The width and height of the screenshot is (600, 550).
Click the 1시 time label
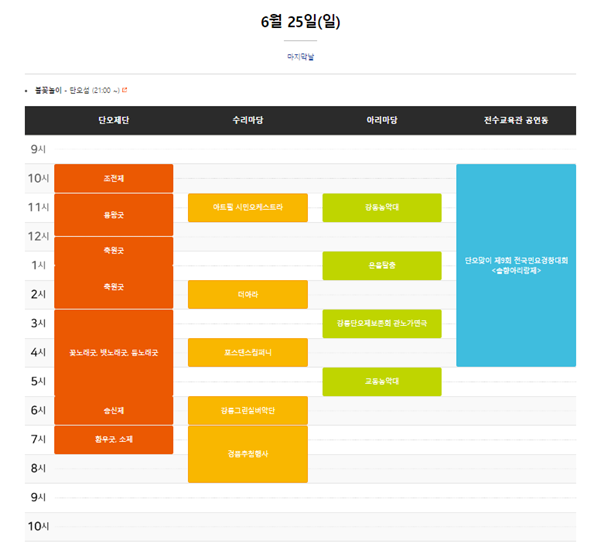[38, 265]
